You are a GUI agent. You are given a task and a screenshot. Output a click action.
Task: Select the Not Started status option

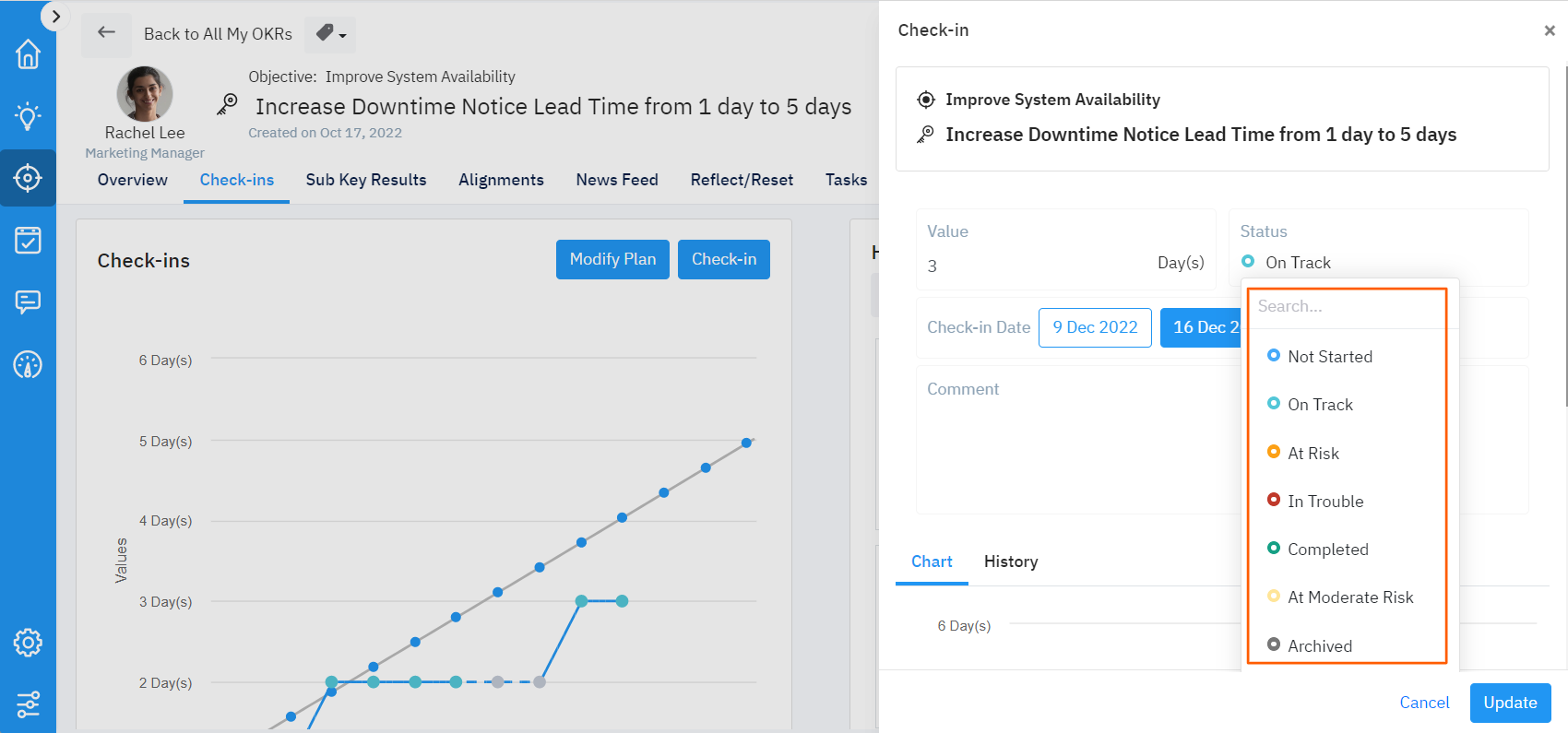point(1329,357)
